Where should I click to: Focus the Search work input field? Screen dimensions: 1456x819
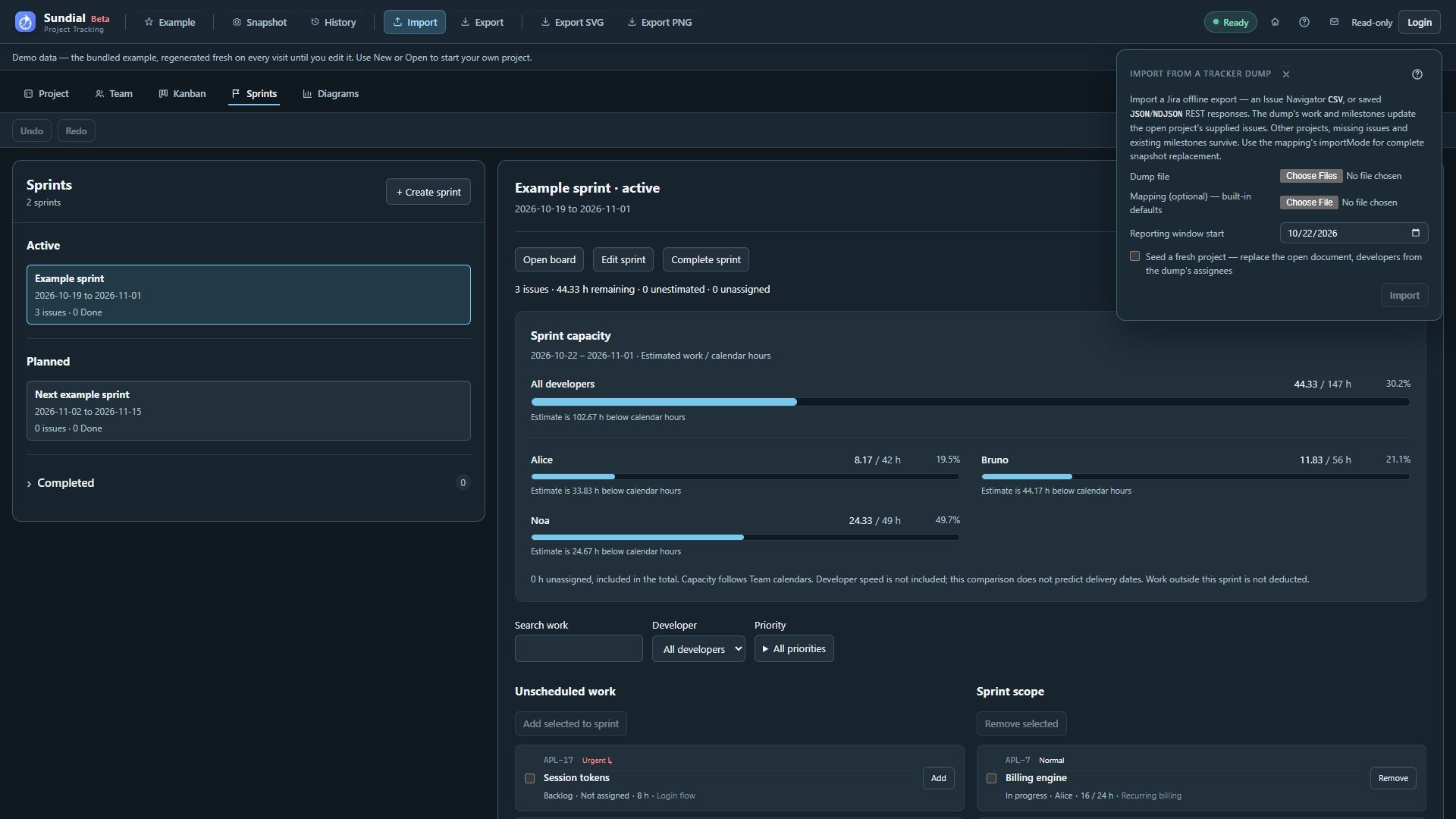click(579, 649)
